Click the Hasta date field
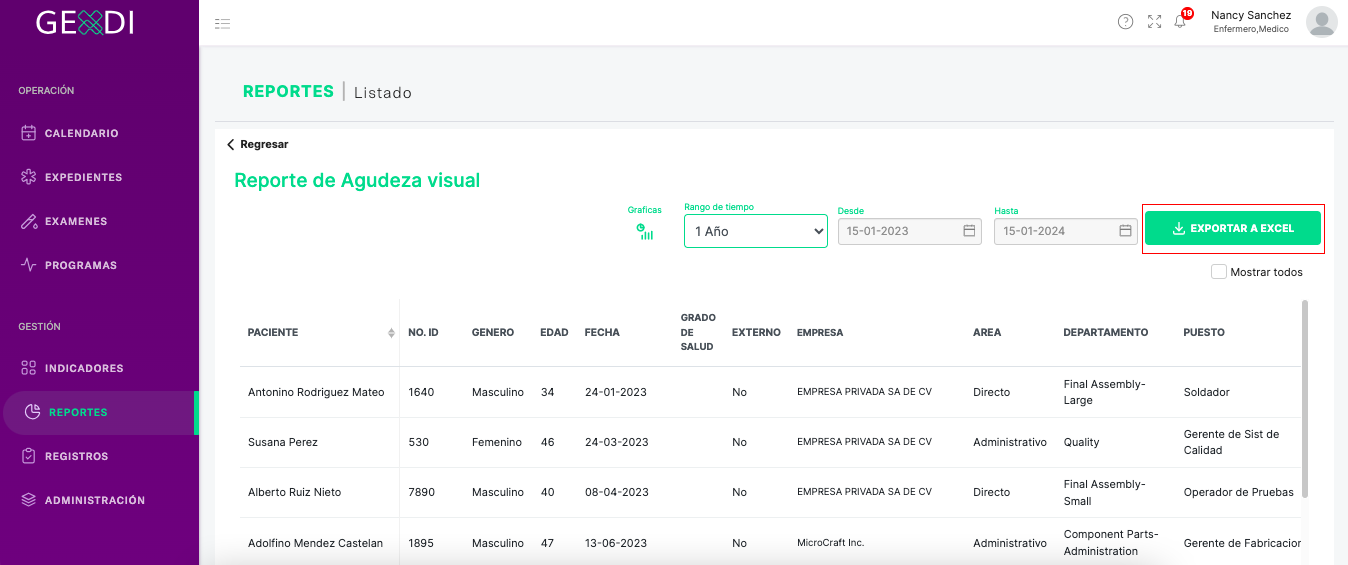This screenshot has width=1348, height=565. click(x=1066, y=231)
